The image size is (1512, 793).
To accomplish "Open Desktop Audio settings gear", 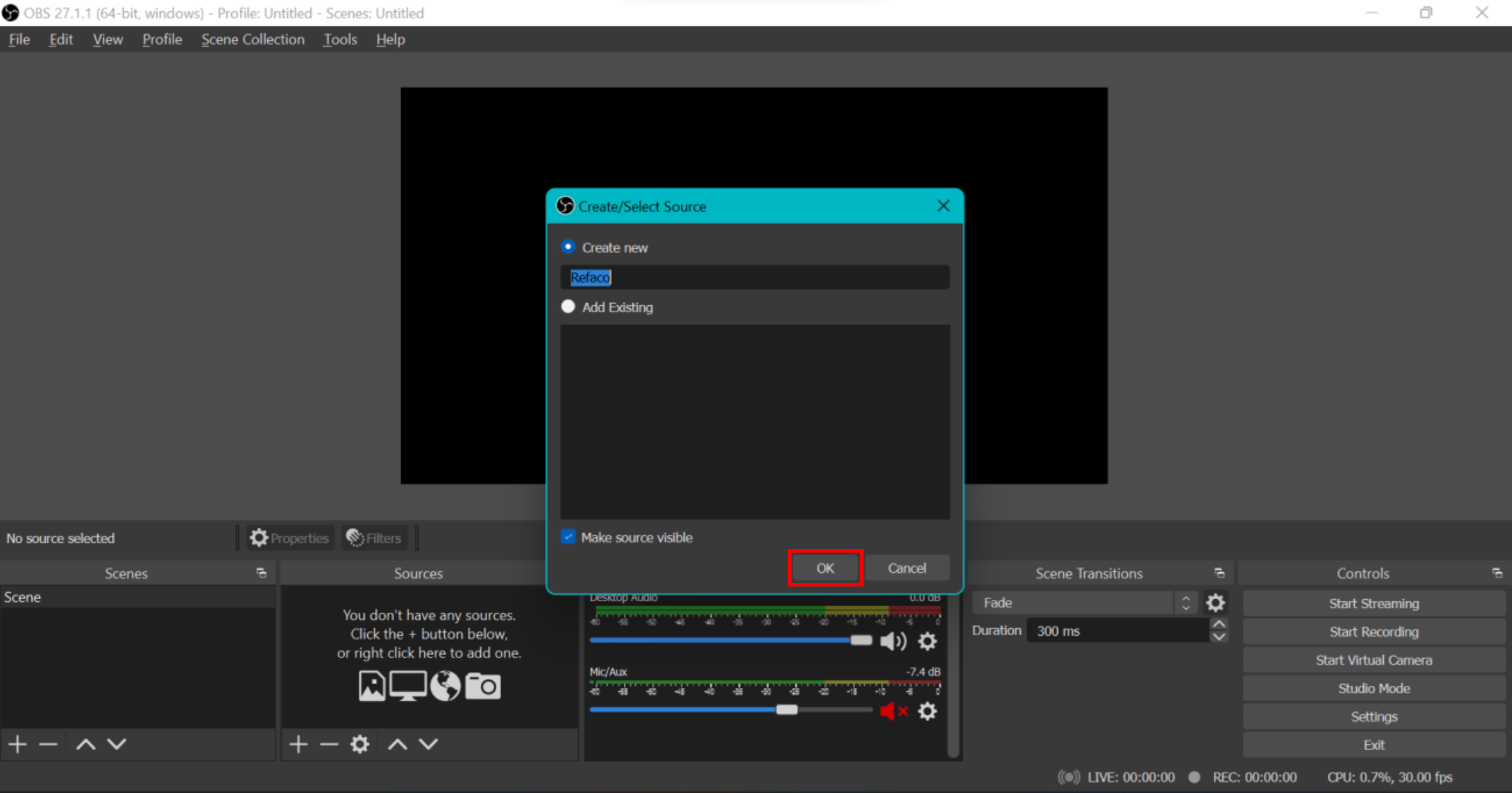I will tap(928, 641).
